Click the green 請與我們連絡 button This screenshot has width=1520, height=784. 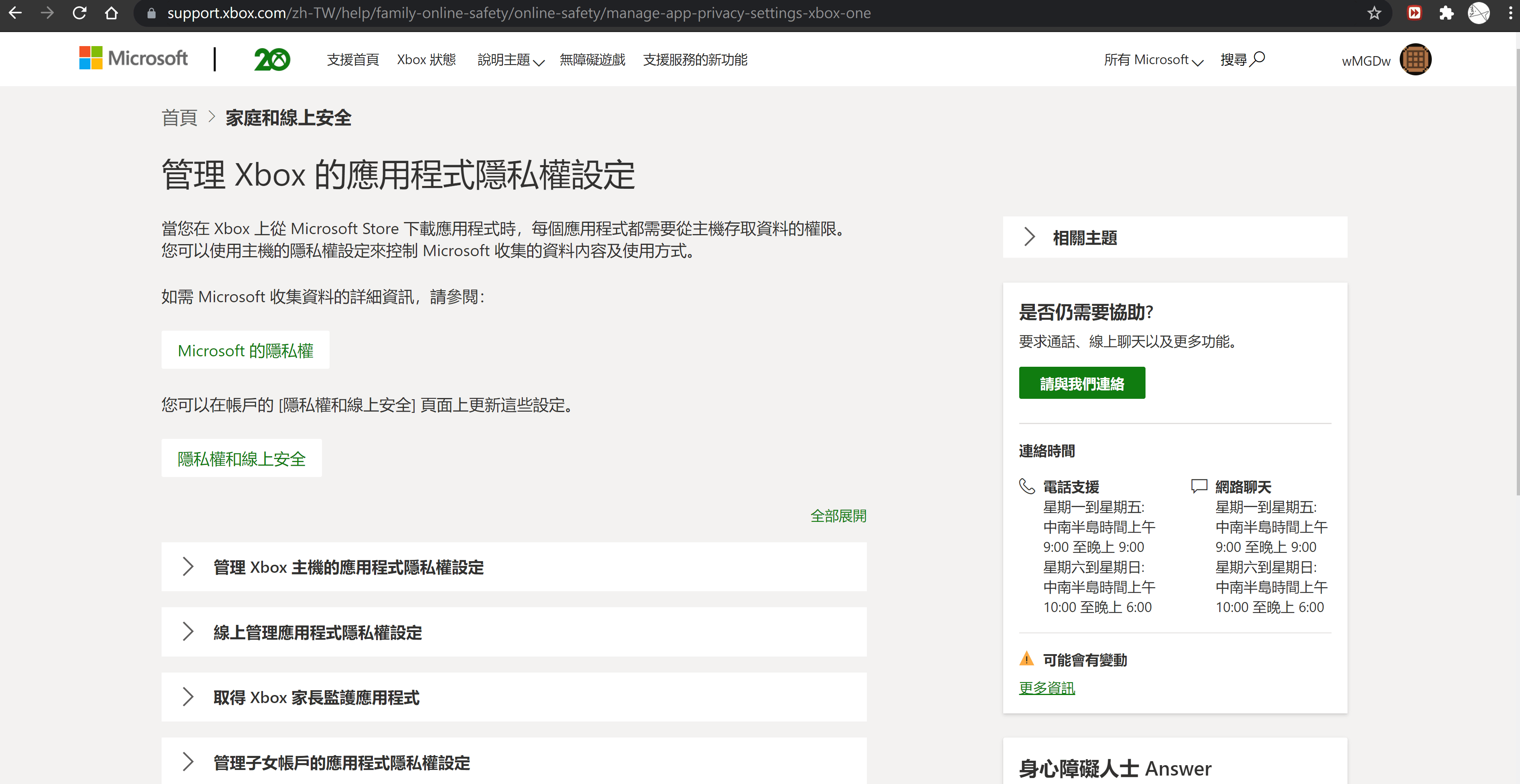[x=1082, y=383]
